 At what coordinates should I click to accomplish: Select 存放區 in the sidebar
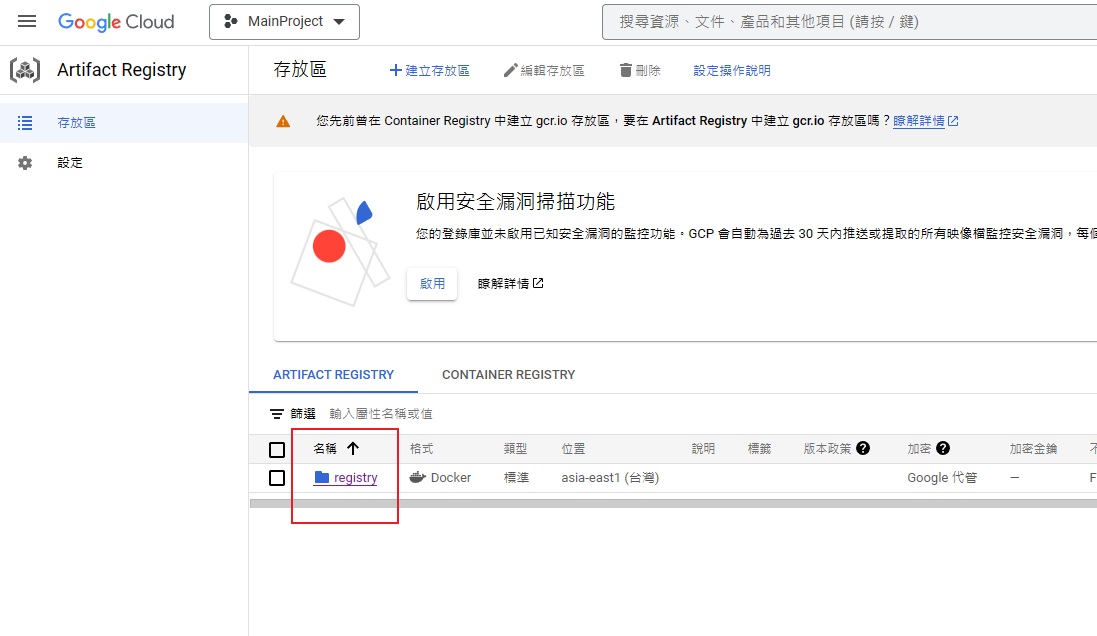(x=124, y=123)
